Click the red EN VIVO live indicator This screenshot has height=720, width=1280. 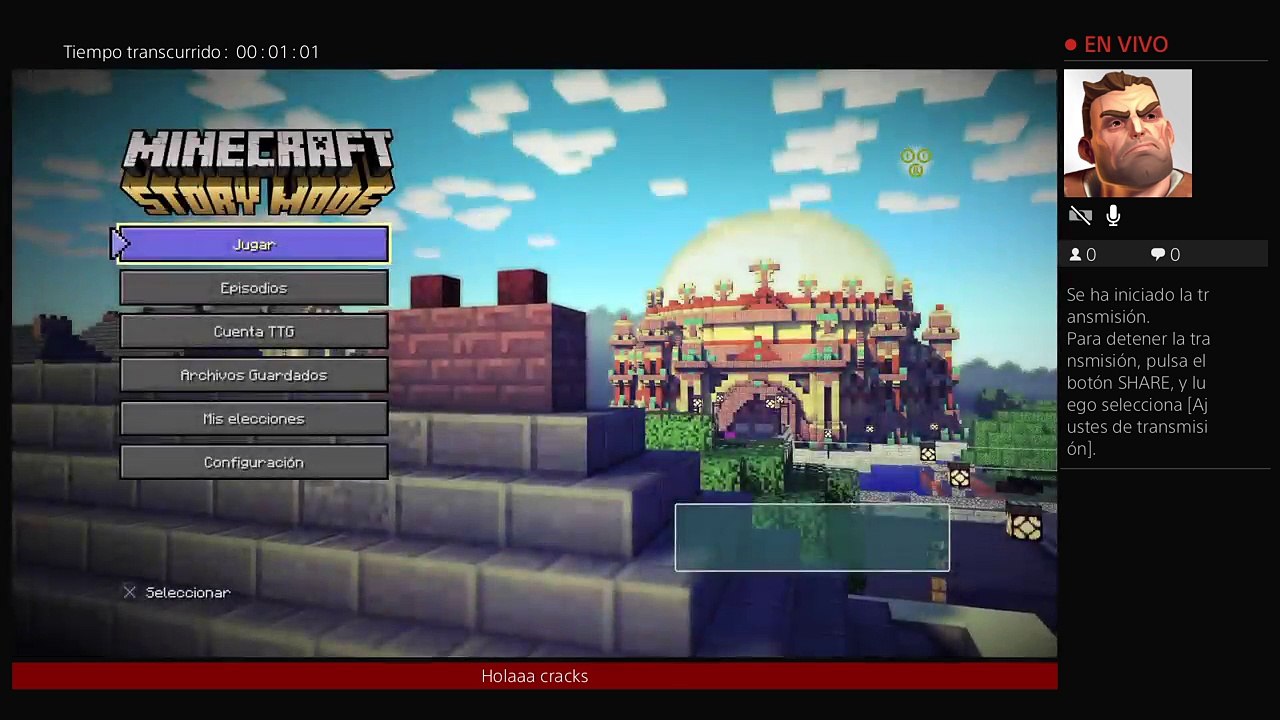point(1116,45)
